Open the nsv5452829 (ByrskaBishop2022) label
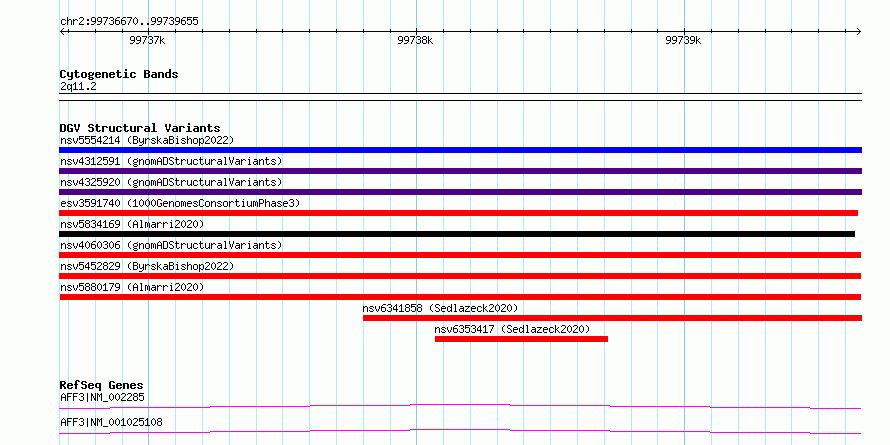 [147, 266]
